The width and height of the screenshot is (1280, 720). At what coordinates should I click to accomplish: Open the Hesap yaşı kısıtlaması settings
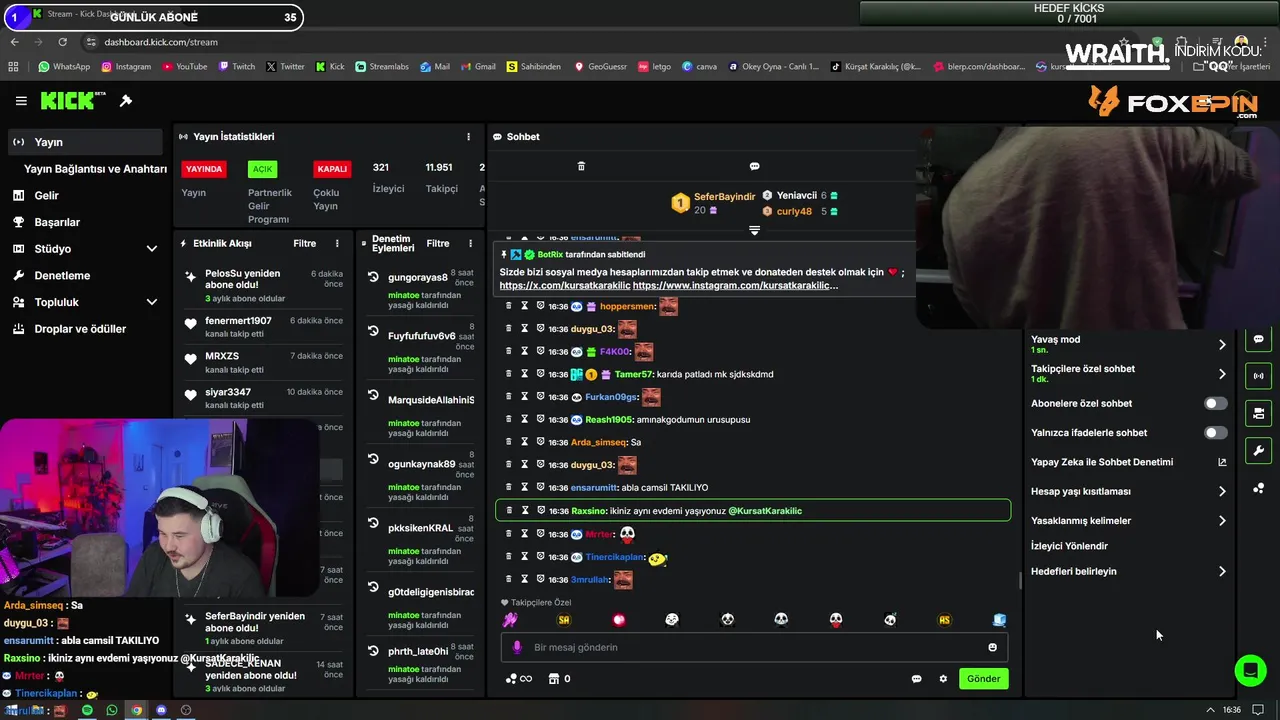point(1128,492)
